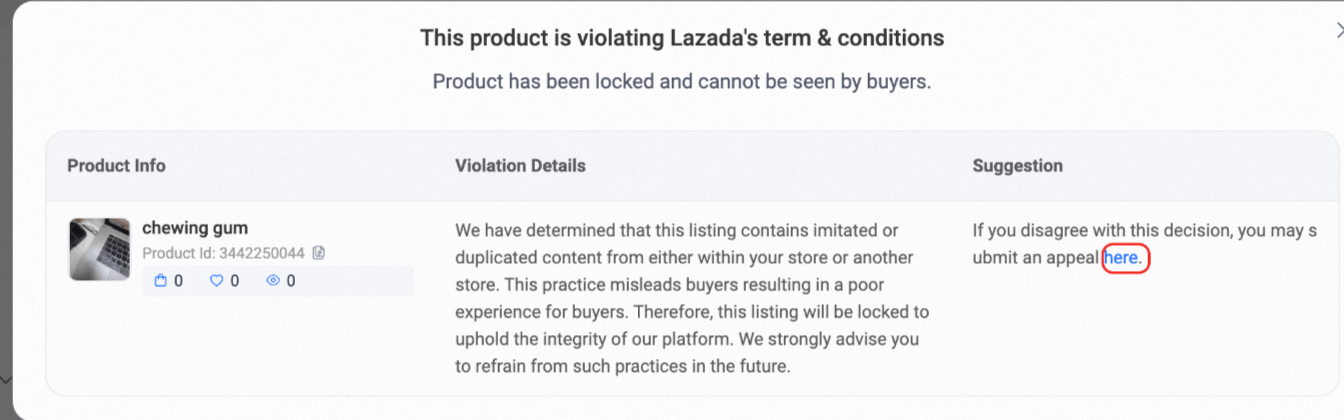The width and height of the screenshot is (1344, 420).
Task: Click the wishlist count next to heart icon
Action: [x=234, y=281]
